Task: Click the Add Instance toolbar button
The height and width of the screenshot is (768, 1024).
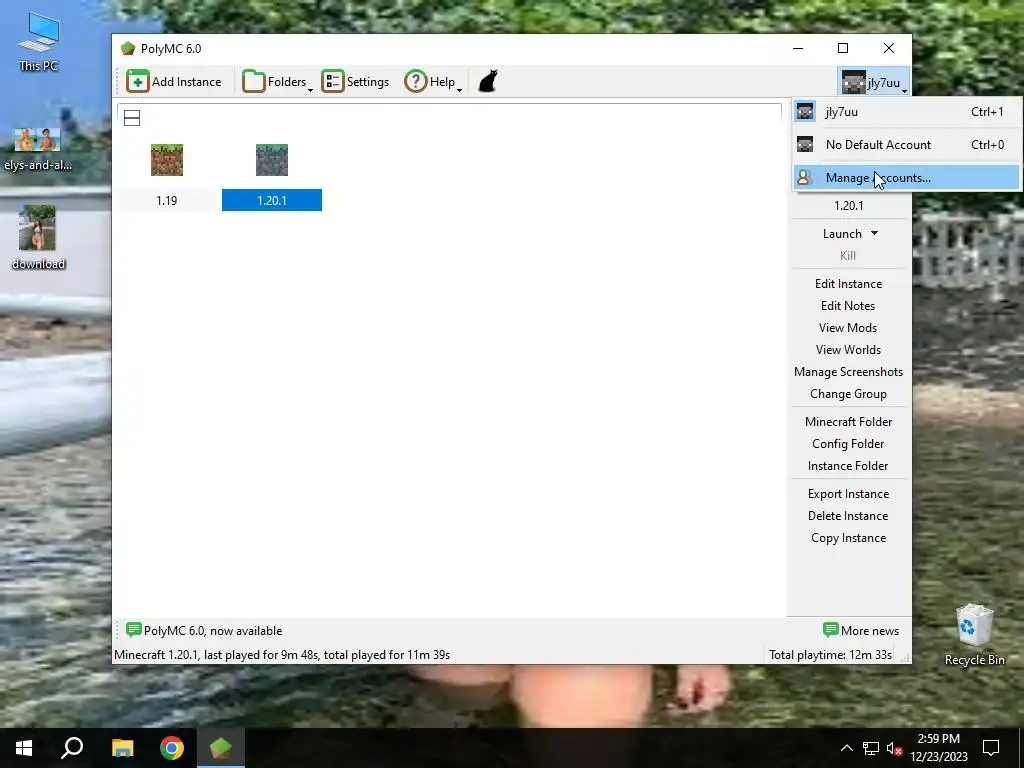Action: point(174,82)
